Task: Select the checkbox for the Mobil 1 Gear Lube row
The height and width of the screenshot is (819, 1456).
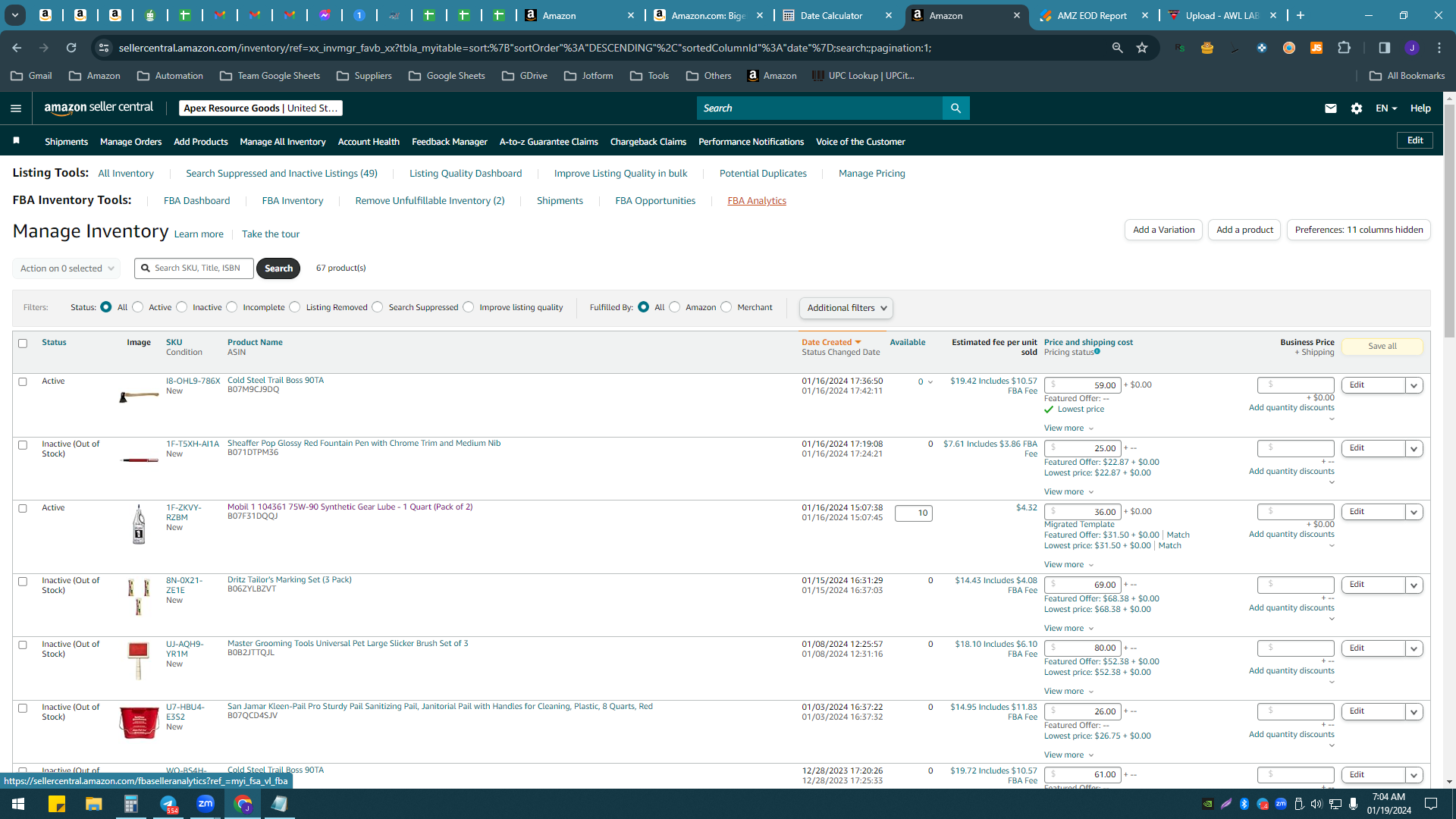Action: 23,509
